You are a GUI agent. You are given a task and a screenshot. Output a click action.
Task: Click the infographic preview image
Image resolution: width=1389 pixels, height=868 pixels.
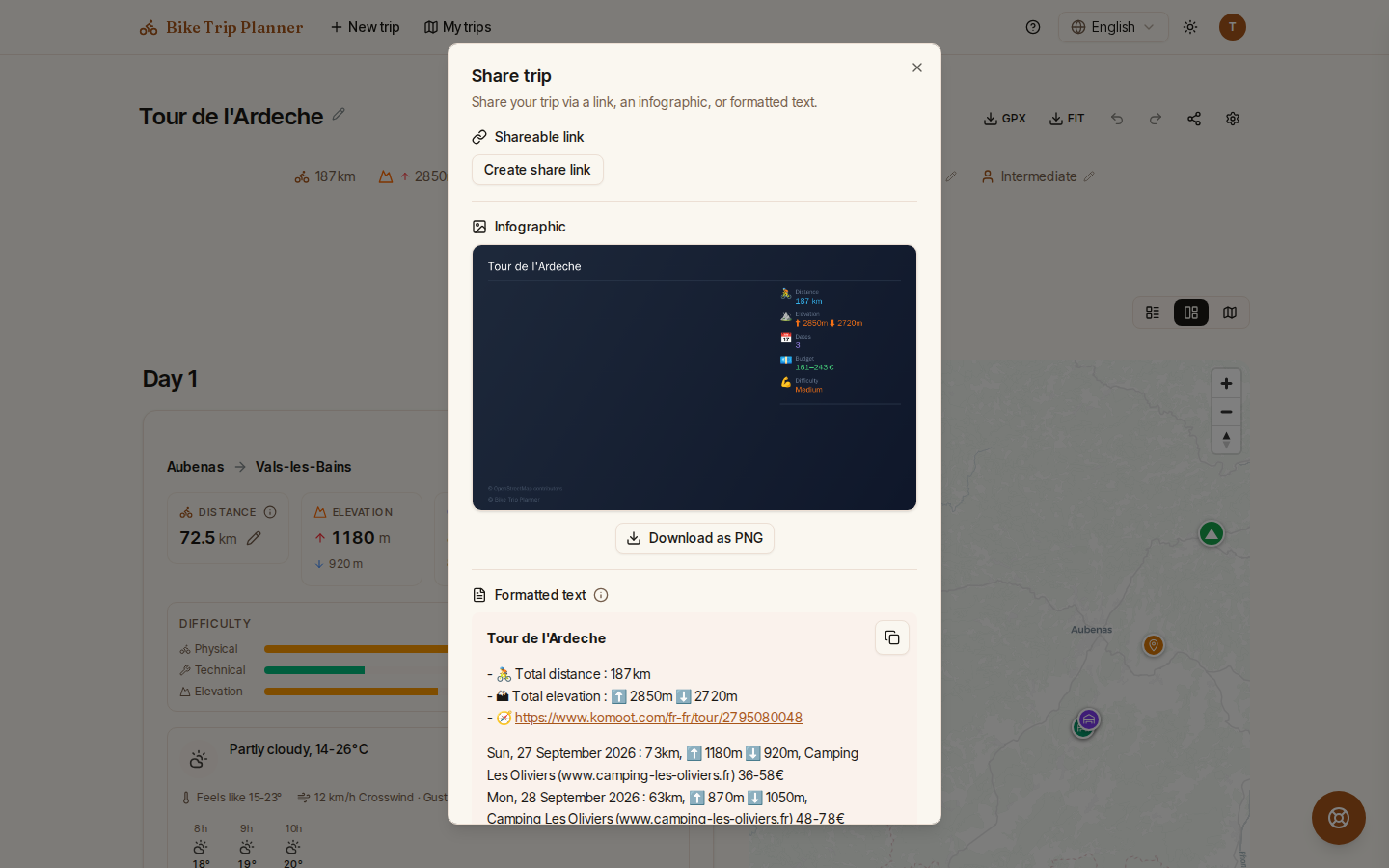(x=694, y=377)
